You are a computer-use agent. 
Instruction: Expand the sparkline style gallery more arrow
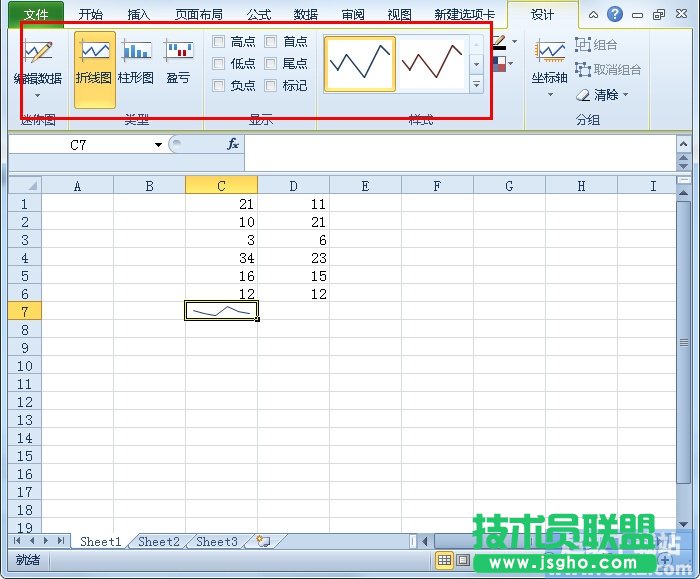476,86
